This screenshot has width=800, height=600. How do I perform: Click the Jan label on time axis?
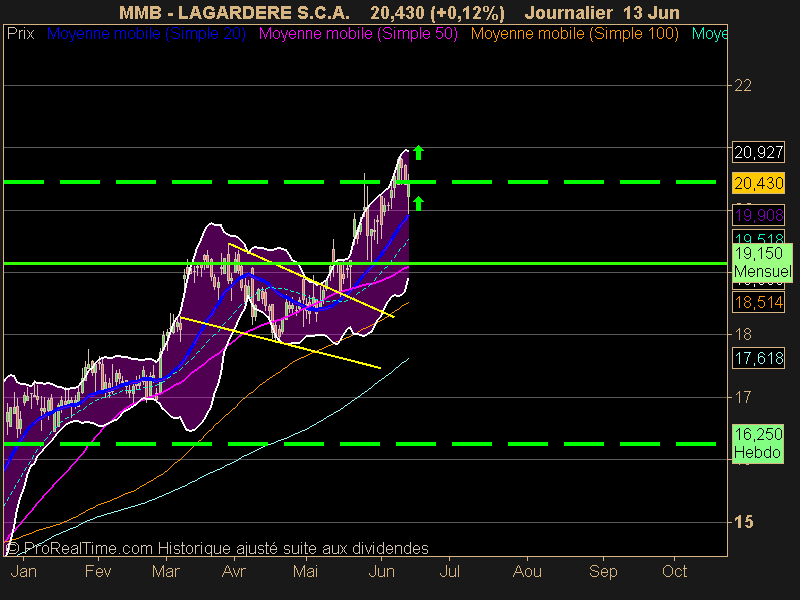[x=23, y=571]
